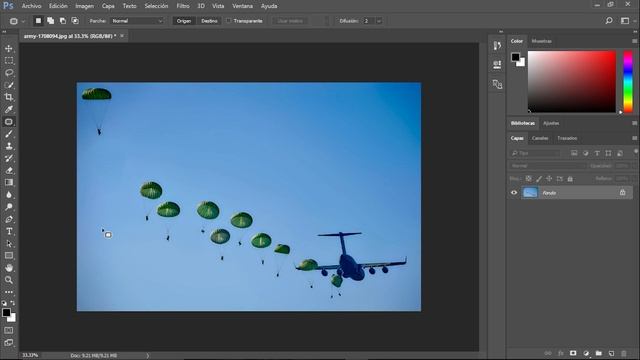640x360 pixels.
Task: Choose Add to selection mode
Action: (x=51, y=20)
